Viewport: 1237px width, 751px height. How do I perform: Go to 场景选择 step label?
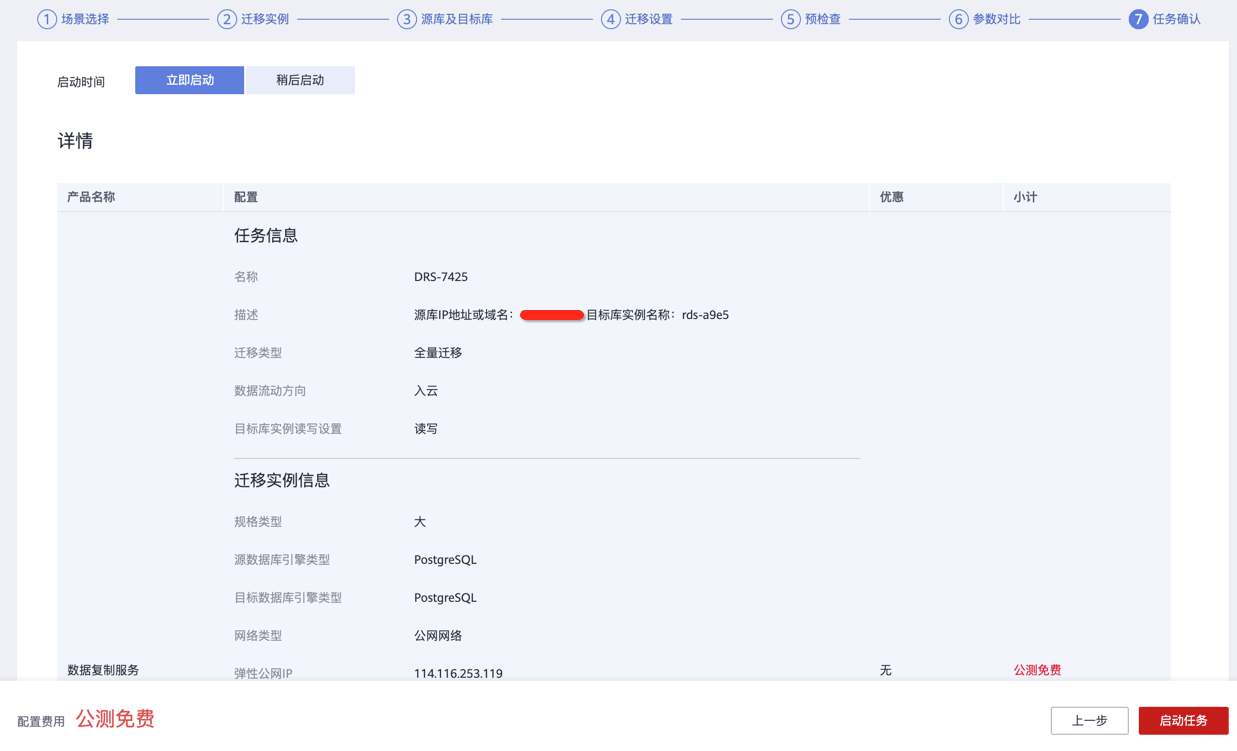pyautogui.click(x=85, y=19)
